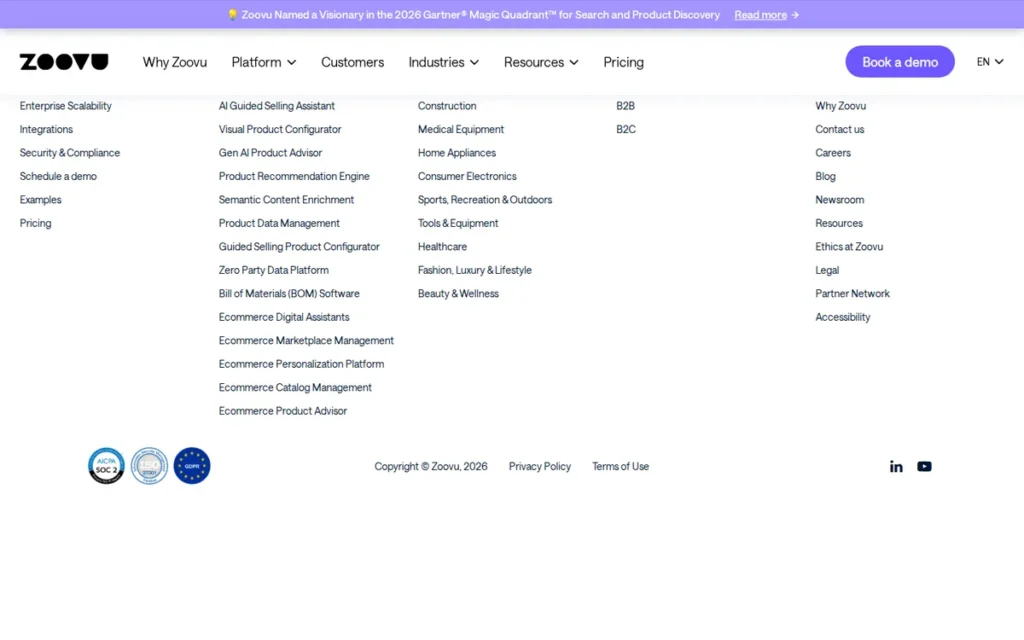
Task: Open Careers footer link
Action: pos(833,153)
